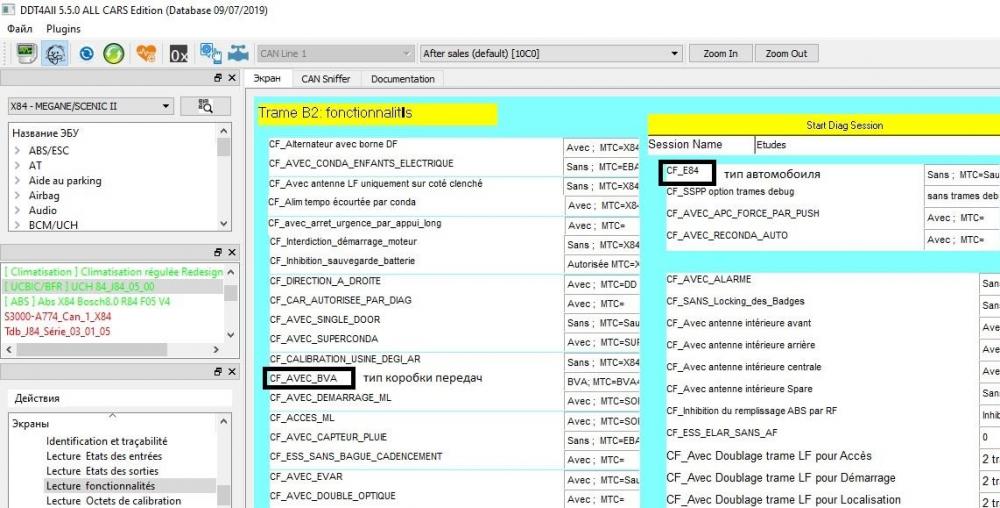
Task: Open Identification et traçabilité screen
Action: pos(107,441)
